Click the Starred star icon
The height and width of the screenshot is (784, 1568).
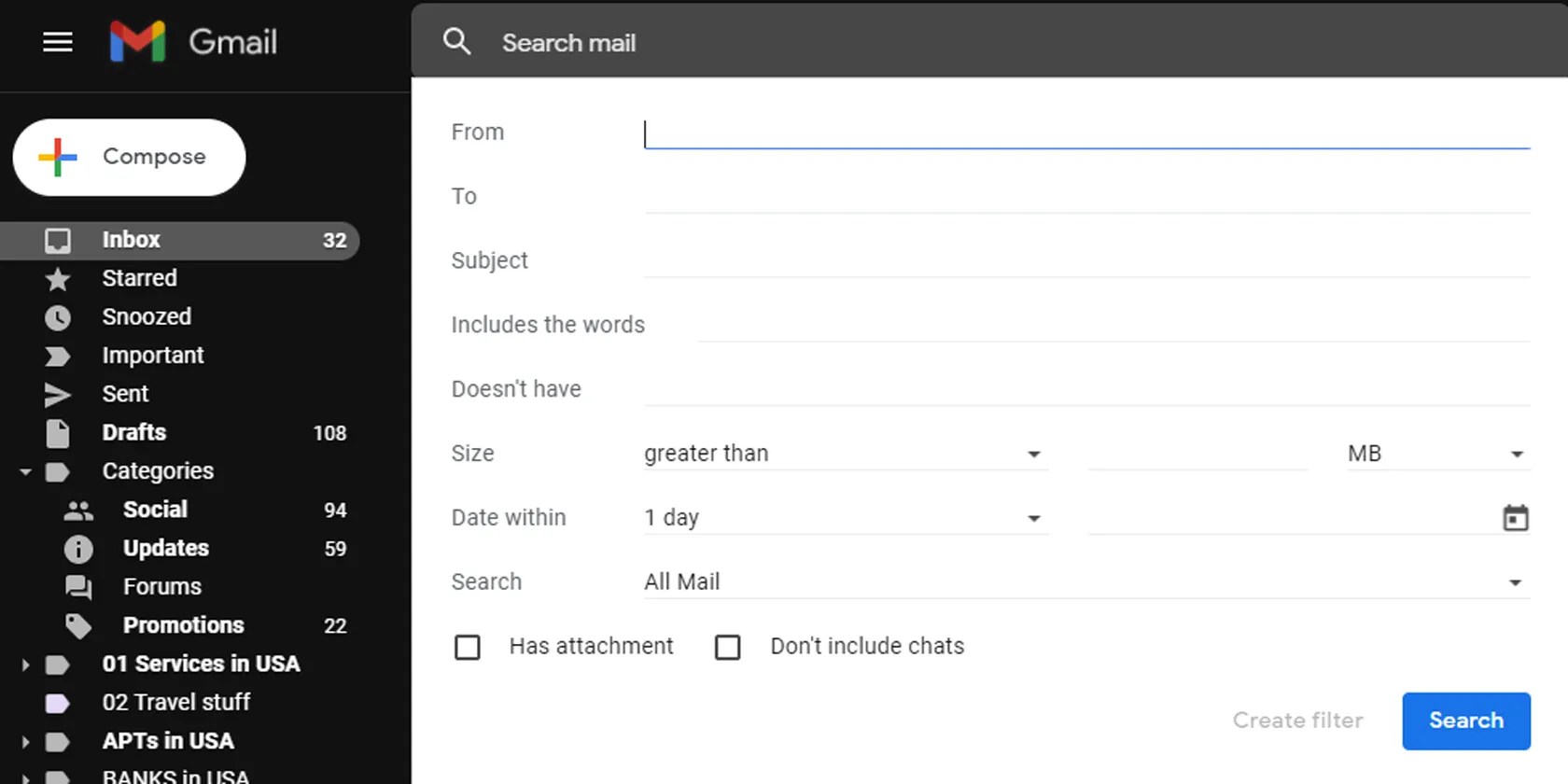[x=58, y=279]
